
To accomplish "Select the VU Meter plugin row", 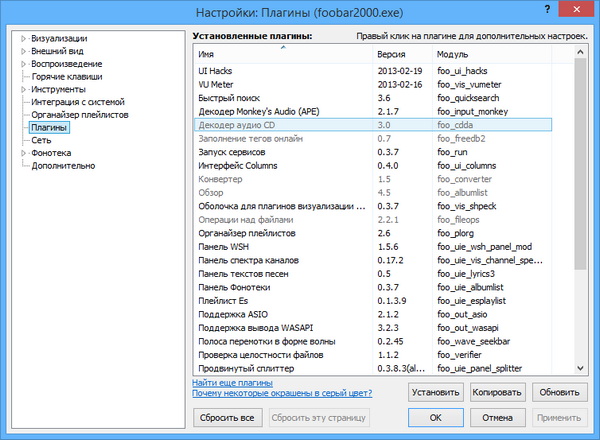I will pos(373,85).
